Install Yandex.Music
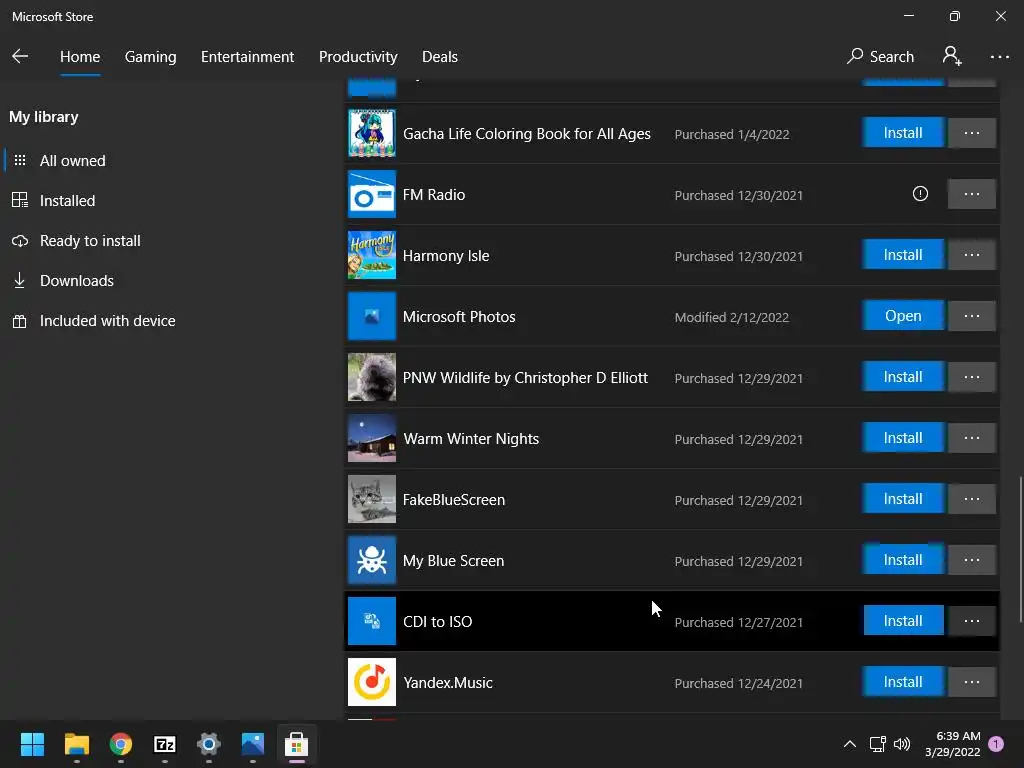 [903, 682]
